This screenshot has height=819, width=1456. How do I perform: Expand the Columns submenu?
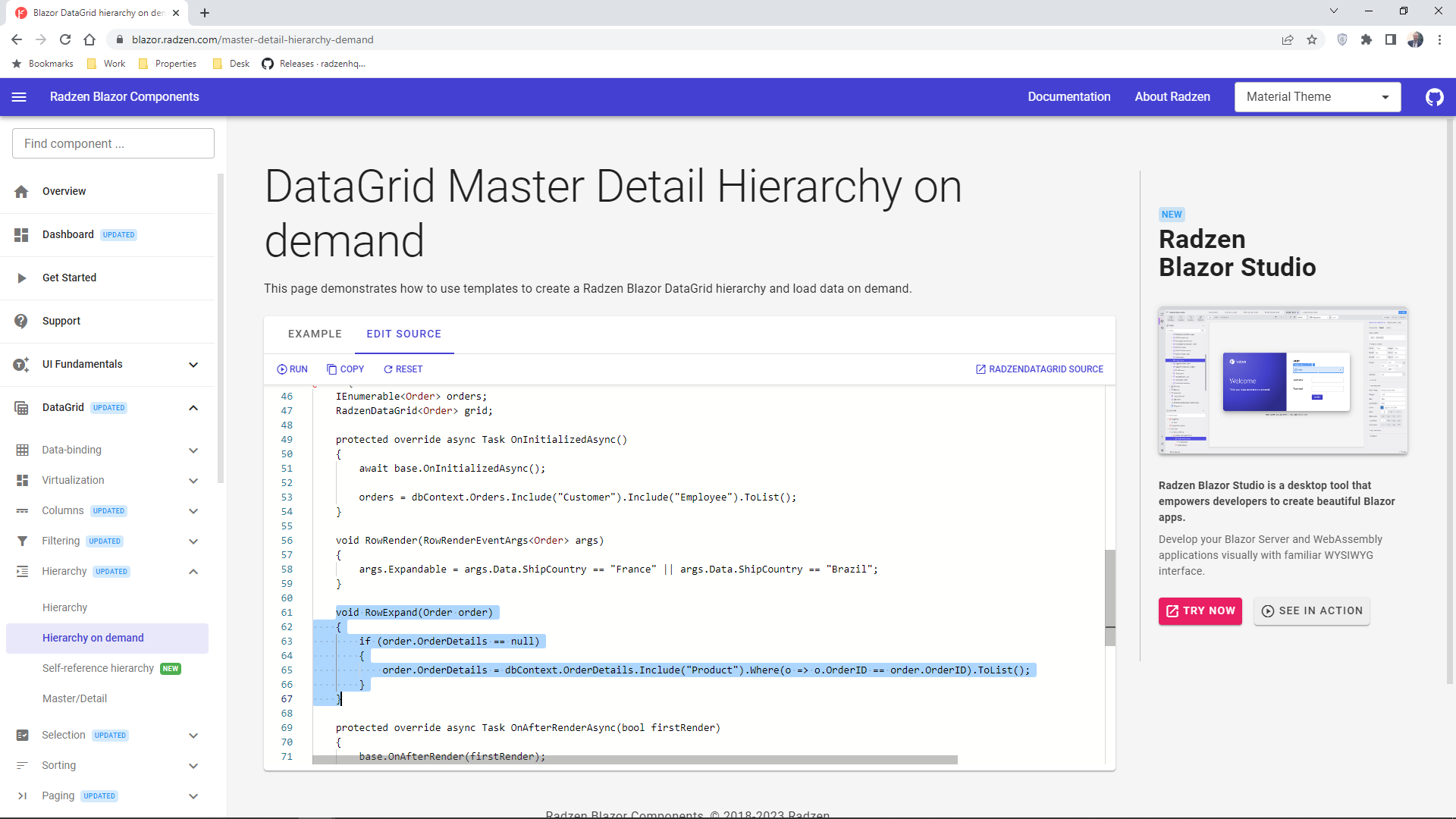(193, 511)
